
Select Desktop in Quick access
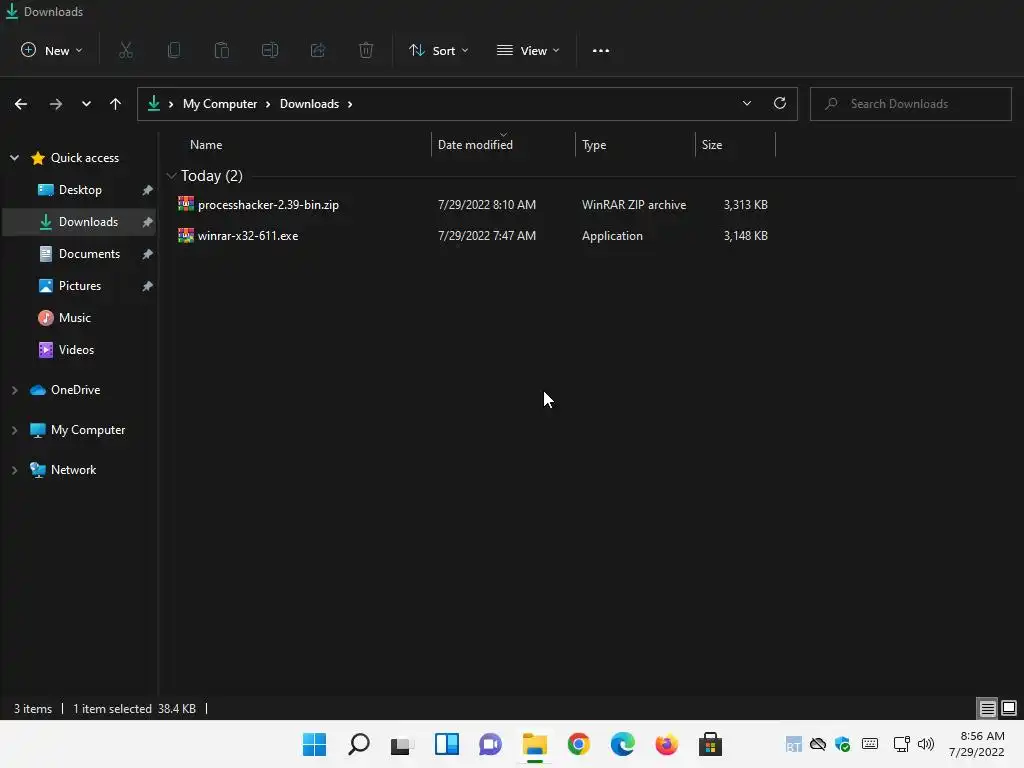point(80,190)
